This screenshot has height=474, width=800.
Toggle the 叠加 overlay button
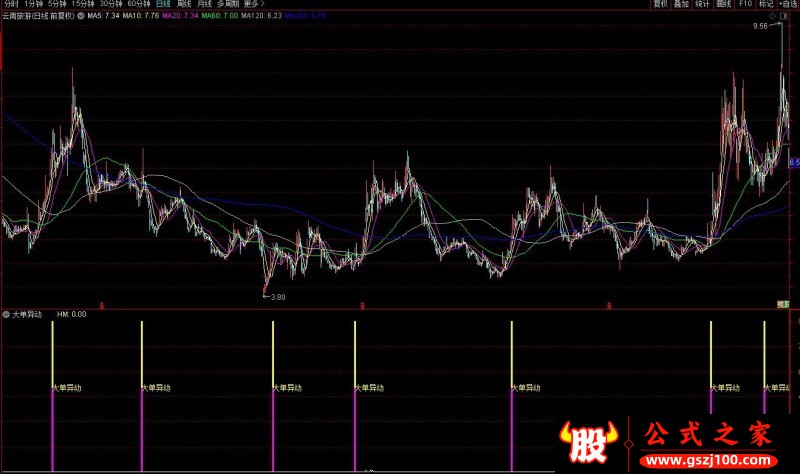click(681, 4)
